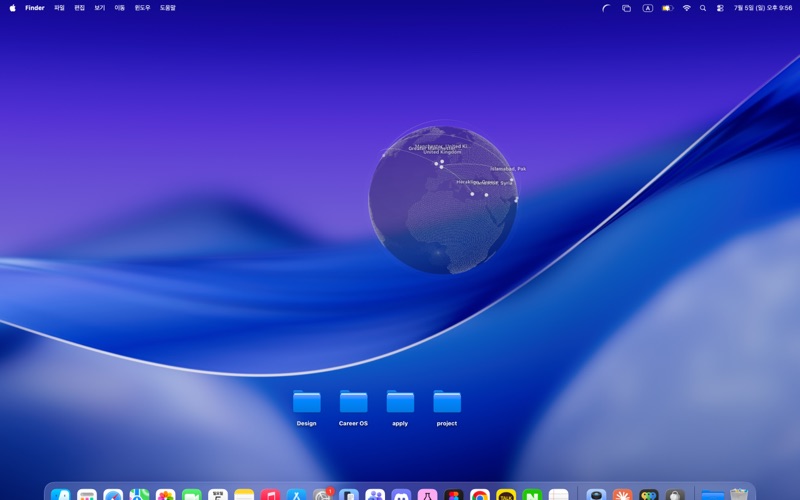Image resolution: width=800 pixels, height=500 pixels.
Task: Open the blue folder stack in Dock
Action: pos(713,495)
